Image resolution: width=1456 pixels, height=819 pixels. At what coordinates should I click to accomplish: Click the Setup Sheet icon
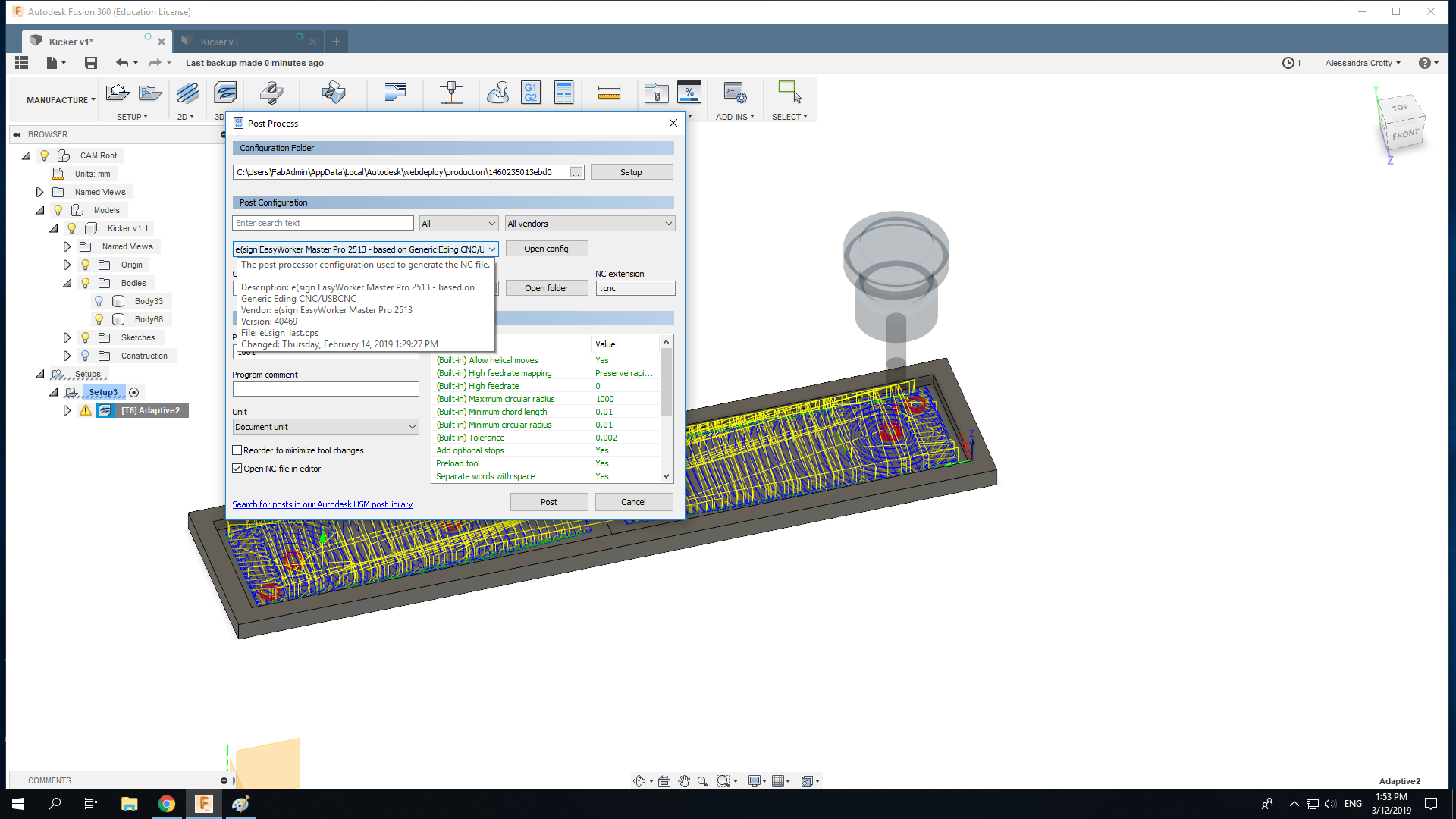pos(564,93)
